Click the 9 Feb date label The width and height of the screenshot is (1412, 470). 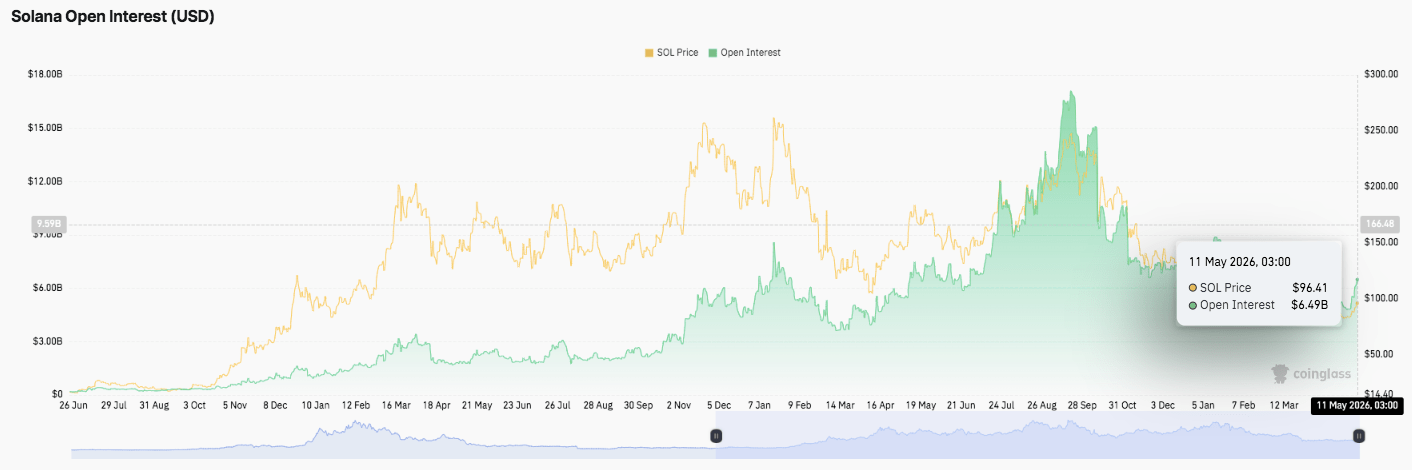pos(799,405)
